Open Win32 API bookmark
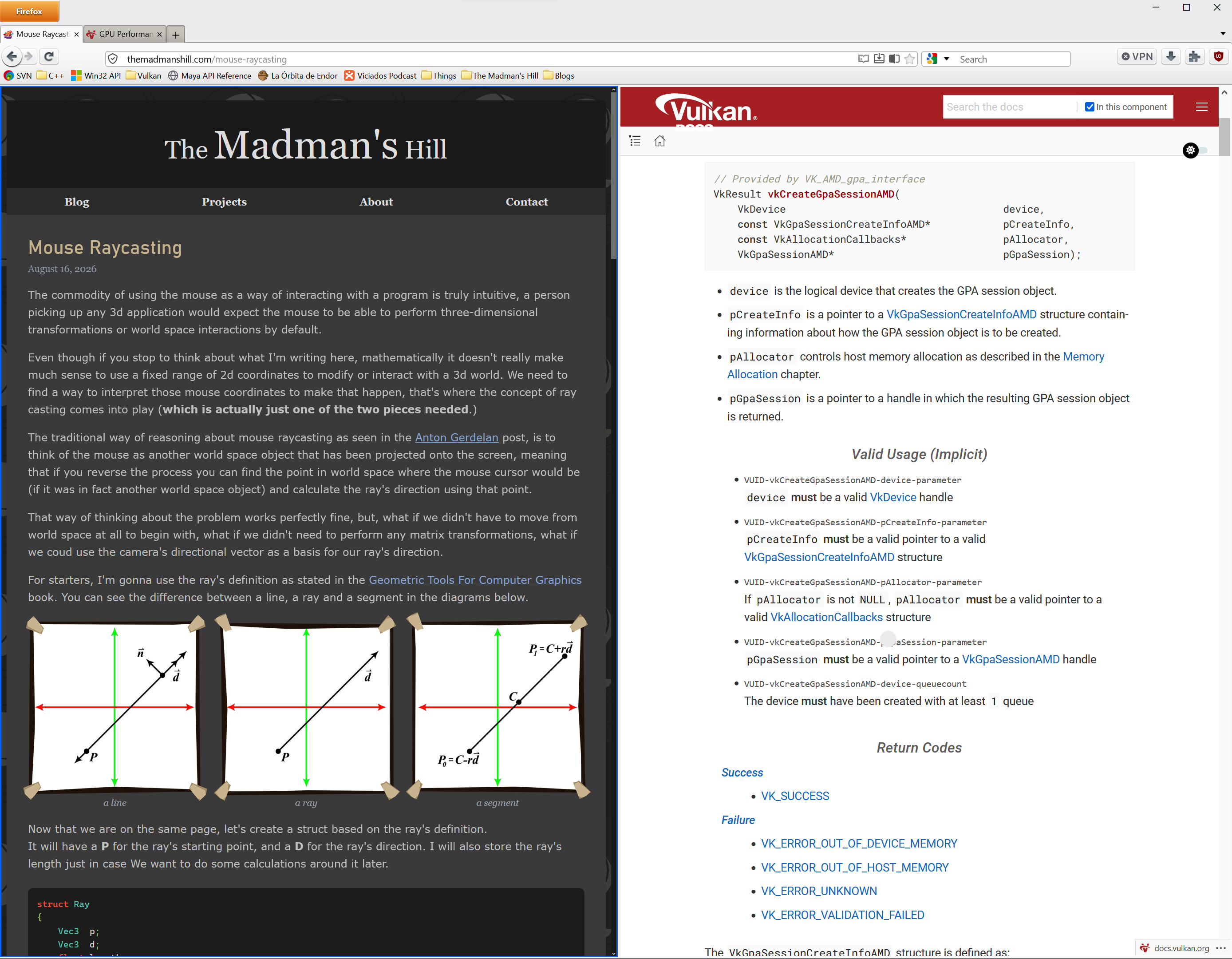 tap(96, 75)
